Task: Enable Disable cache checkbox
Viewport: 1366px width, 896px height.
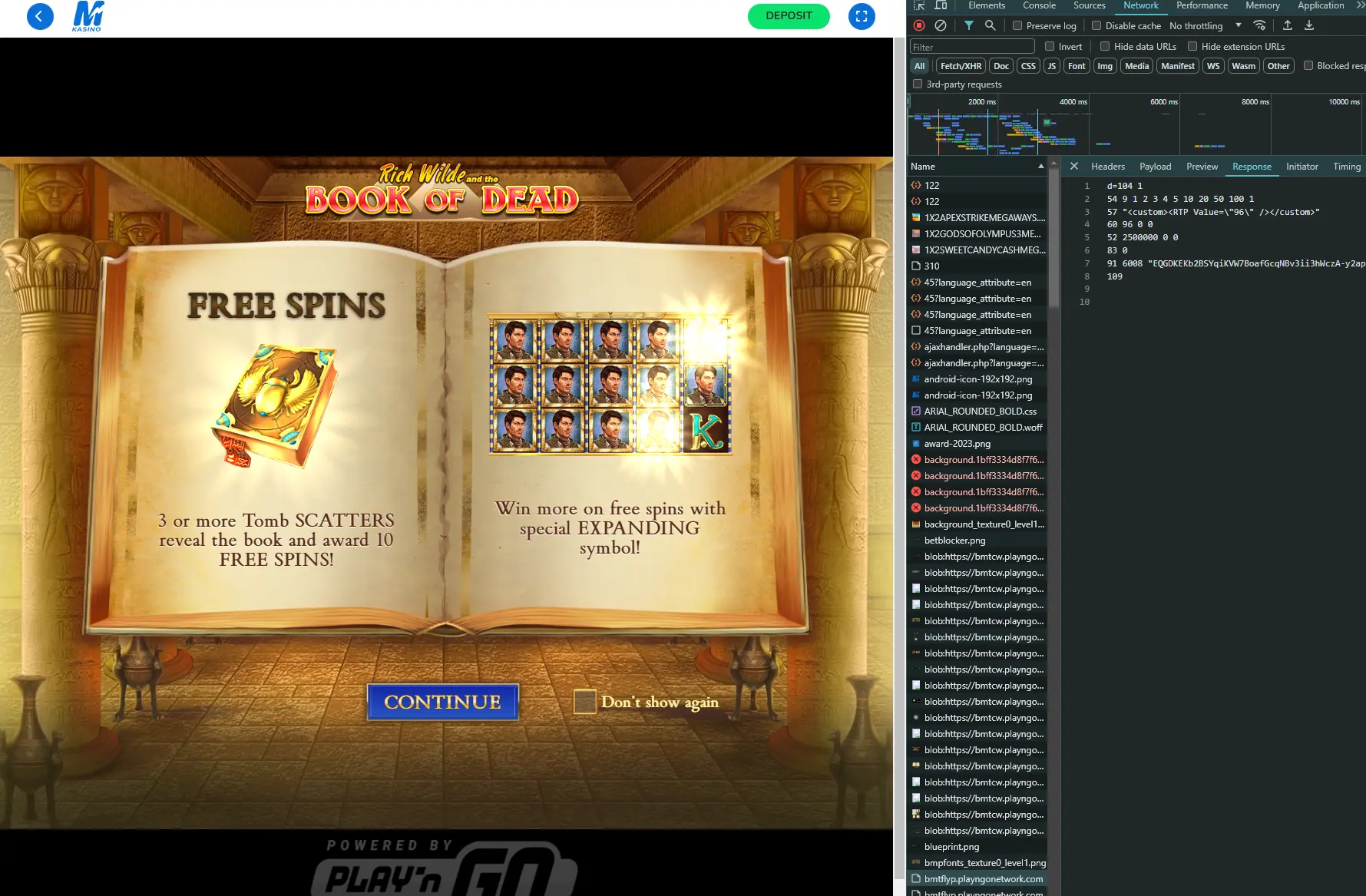Action: click(1096, 25)
